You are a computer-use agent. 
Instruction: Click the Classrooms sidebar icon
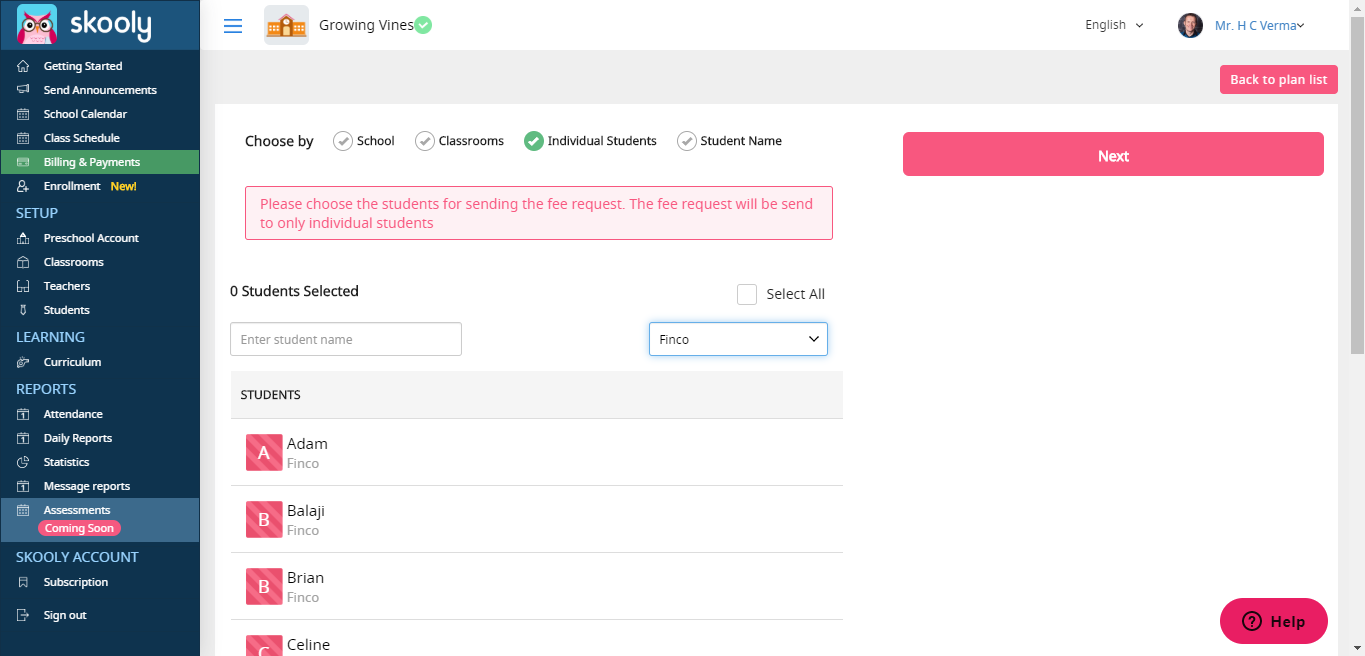23,262
